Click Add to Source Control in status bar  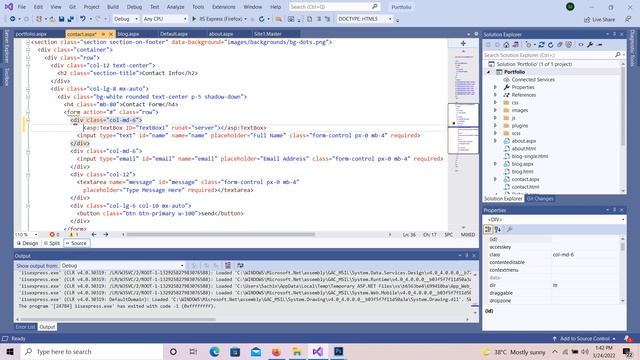pyautogui.click(x=585, y=339)
